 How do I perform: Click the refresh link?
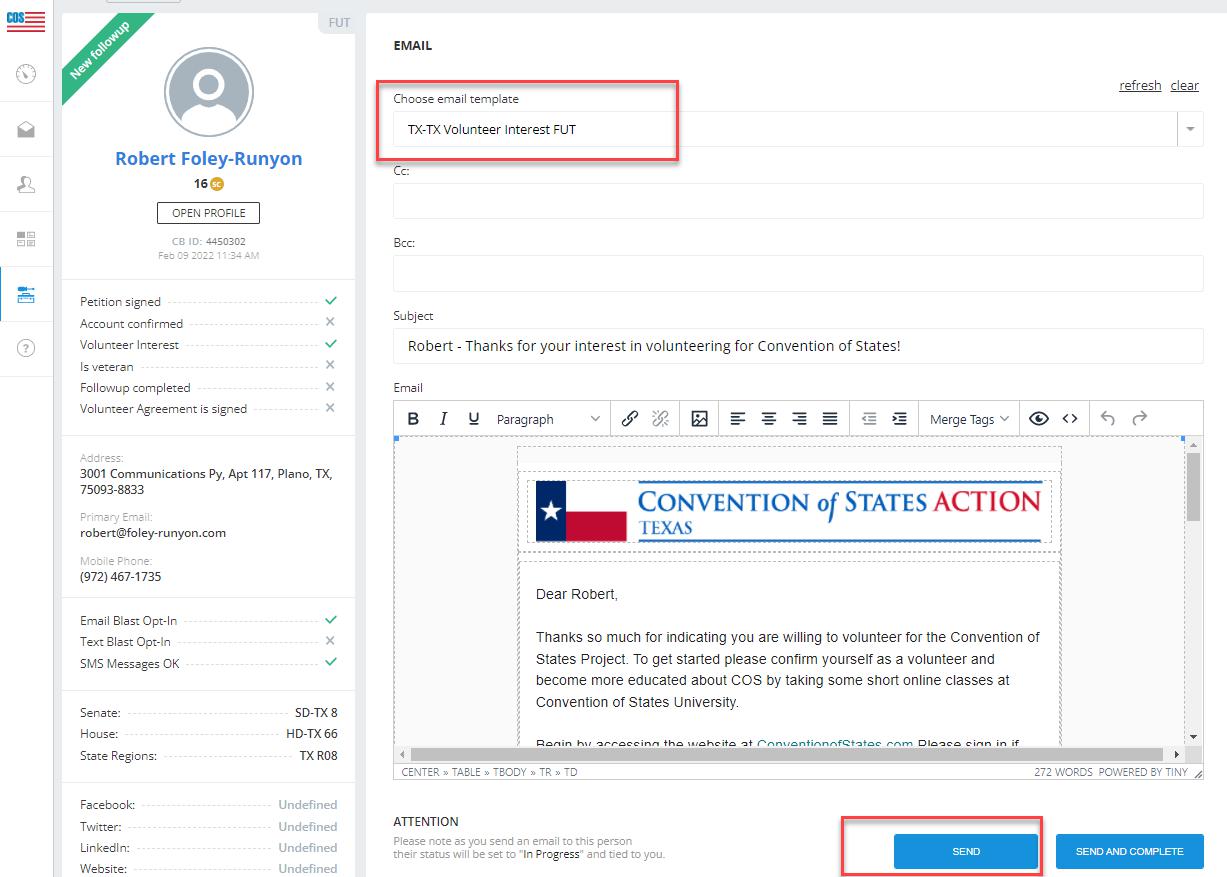[x=1140, y=86]
